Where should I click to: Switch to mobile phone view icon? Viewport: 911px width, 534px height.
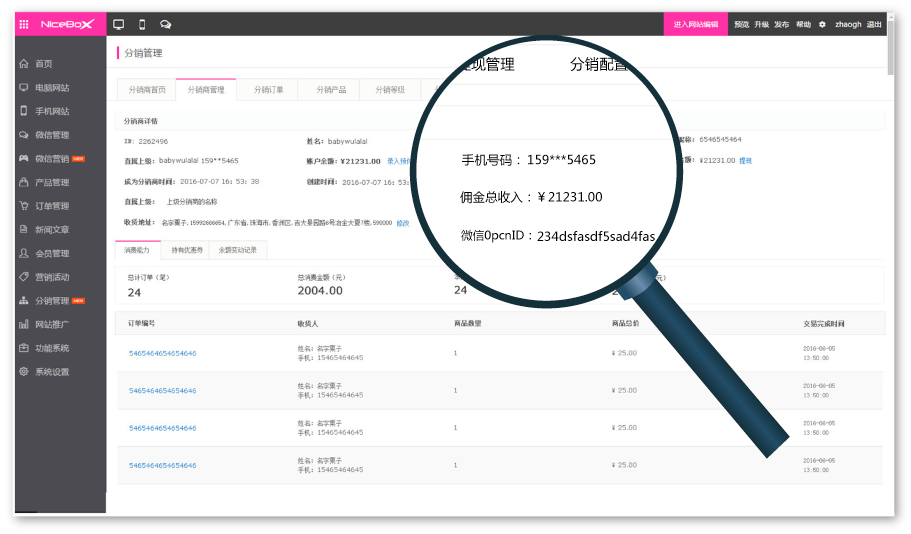pos(142,24)
